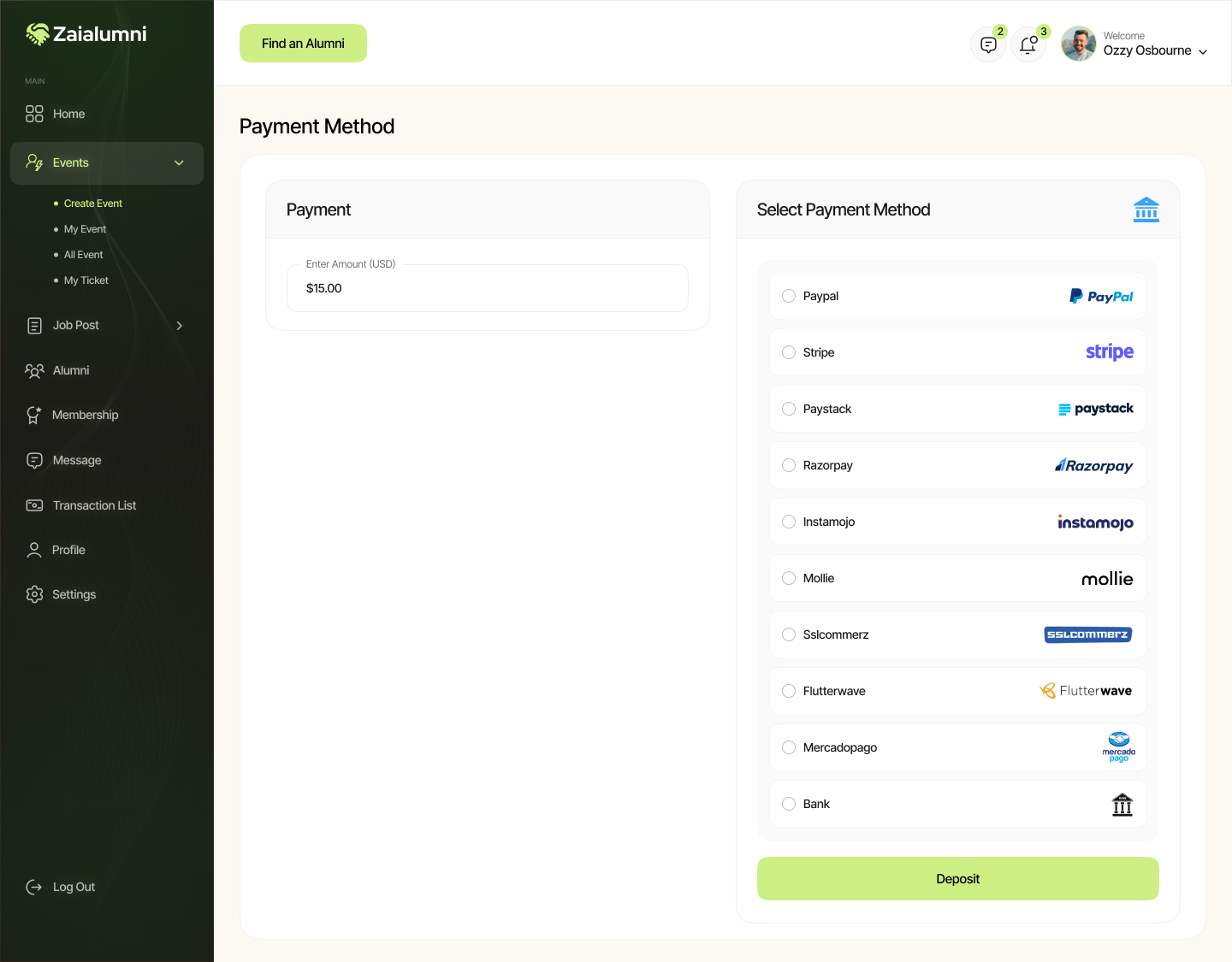This screenshot has height=962, width=1232.
Task: Collapse the Events menu chevron
Action: click(179, 162)
